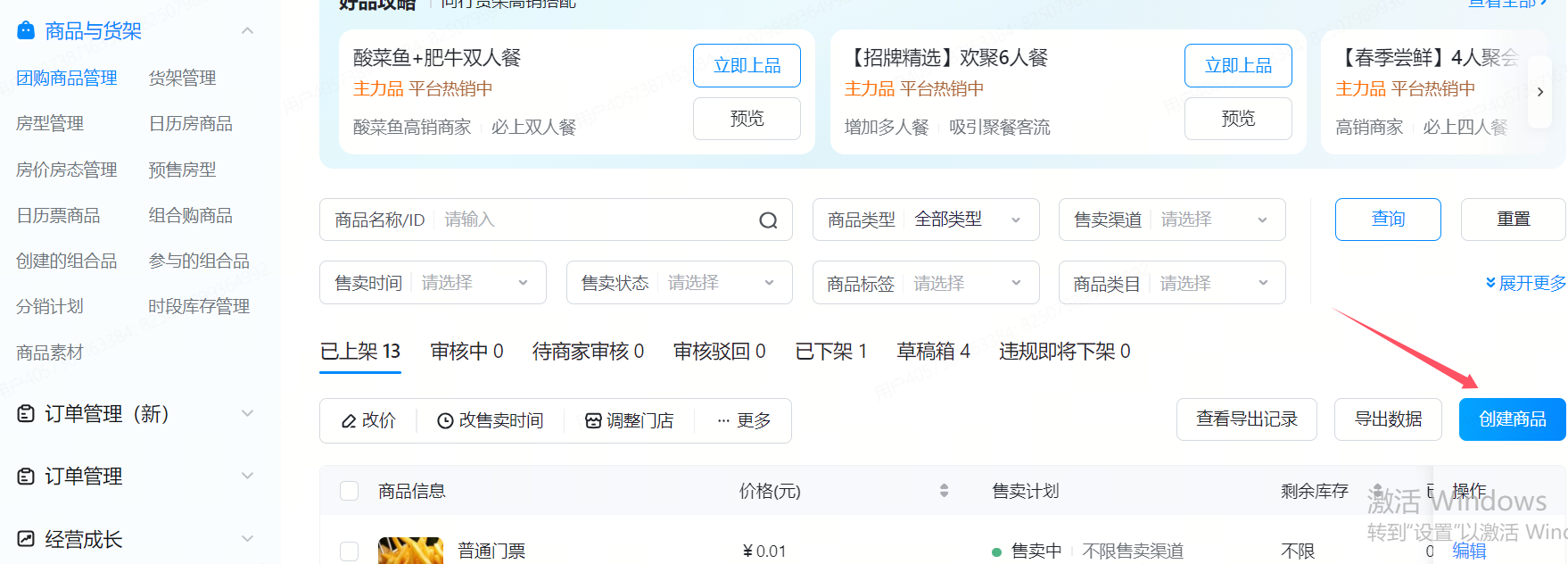Image resolution: width=1568 pixels, height=564 pixels.
Task: Click 立即上品 for 欢聚6人餐
Action: coord(1238,65)
